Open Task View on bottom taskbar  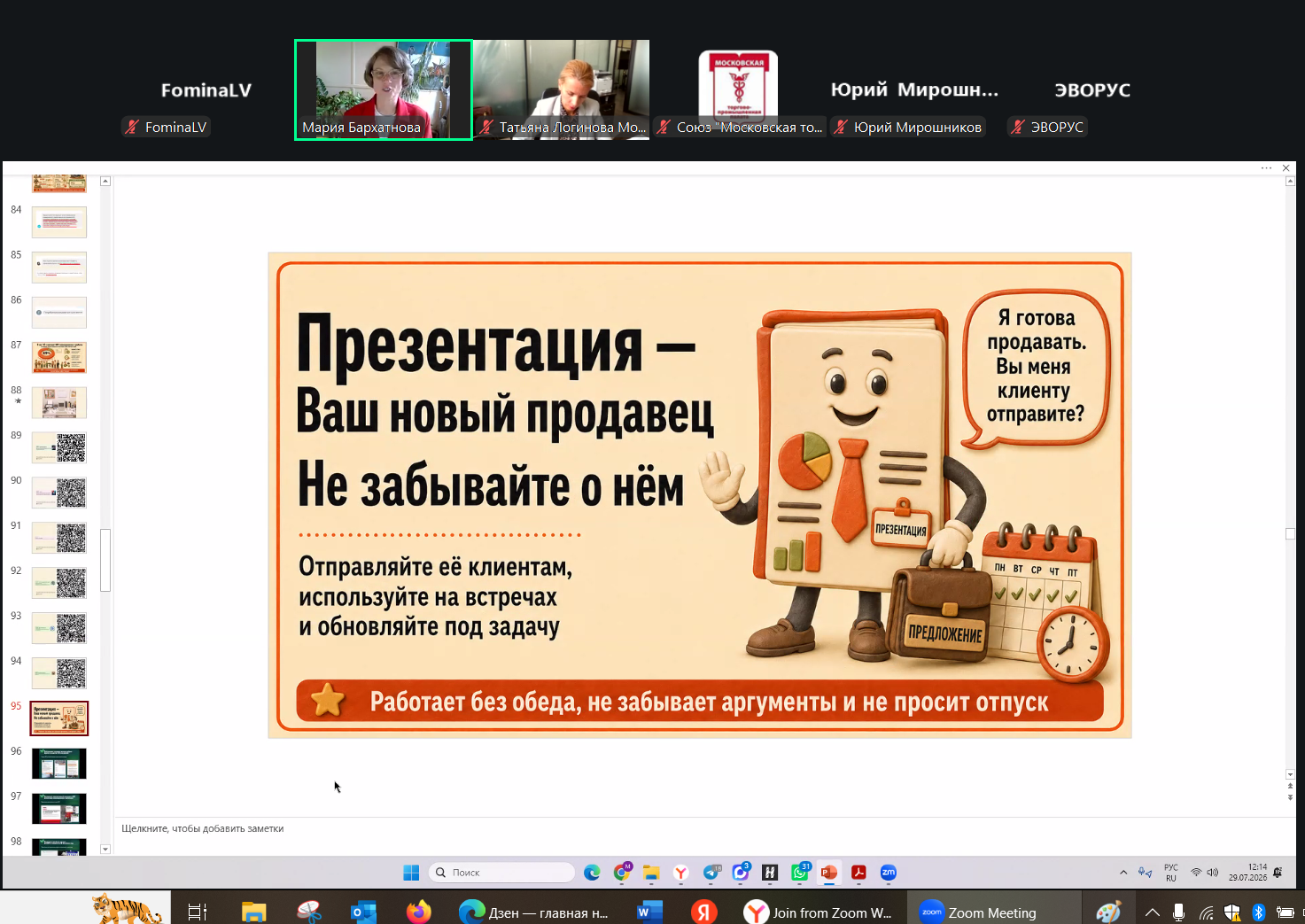coord(198,912)
